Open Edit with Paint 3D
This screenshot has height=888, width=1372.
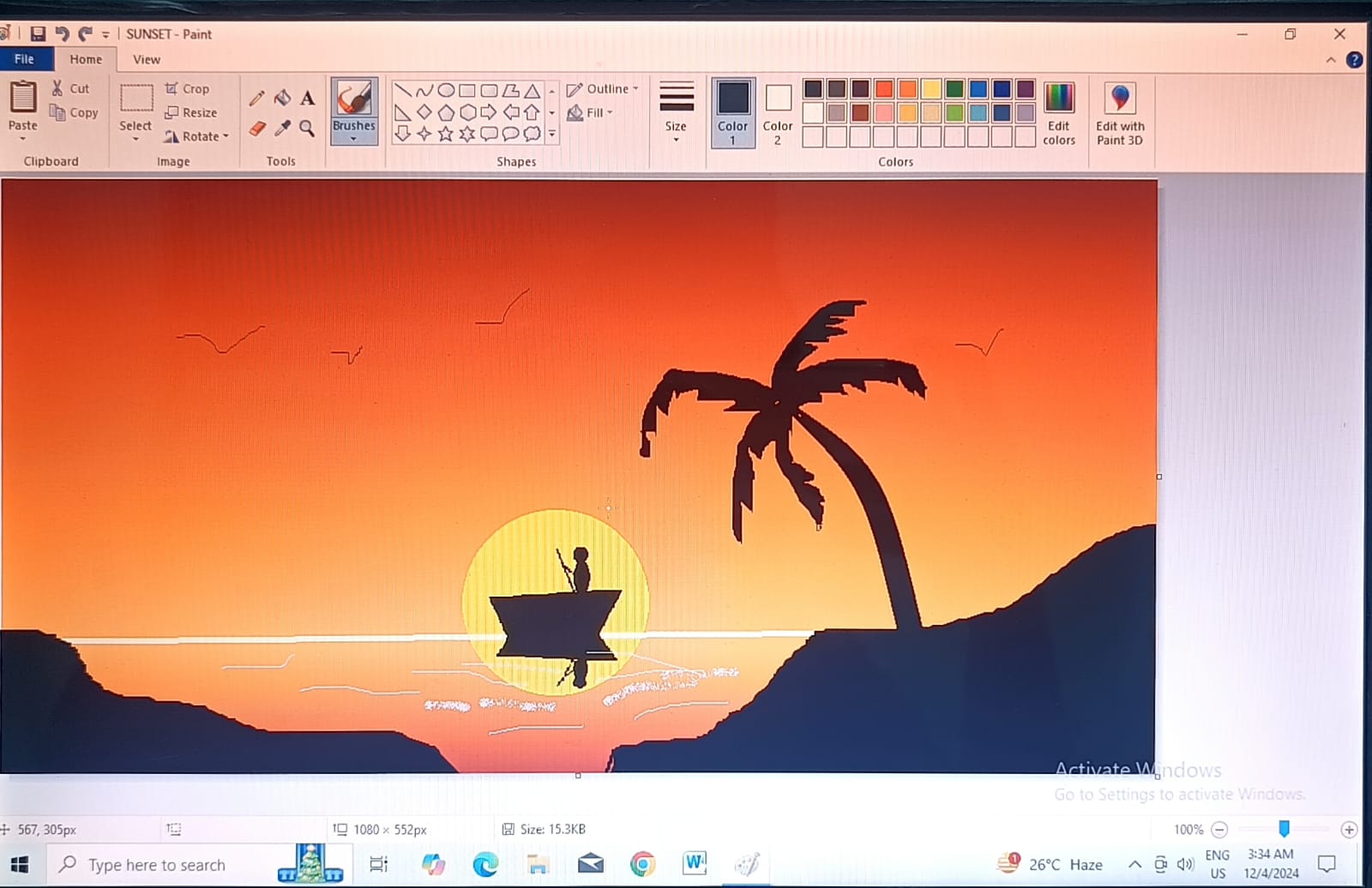1119,113
